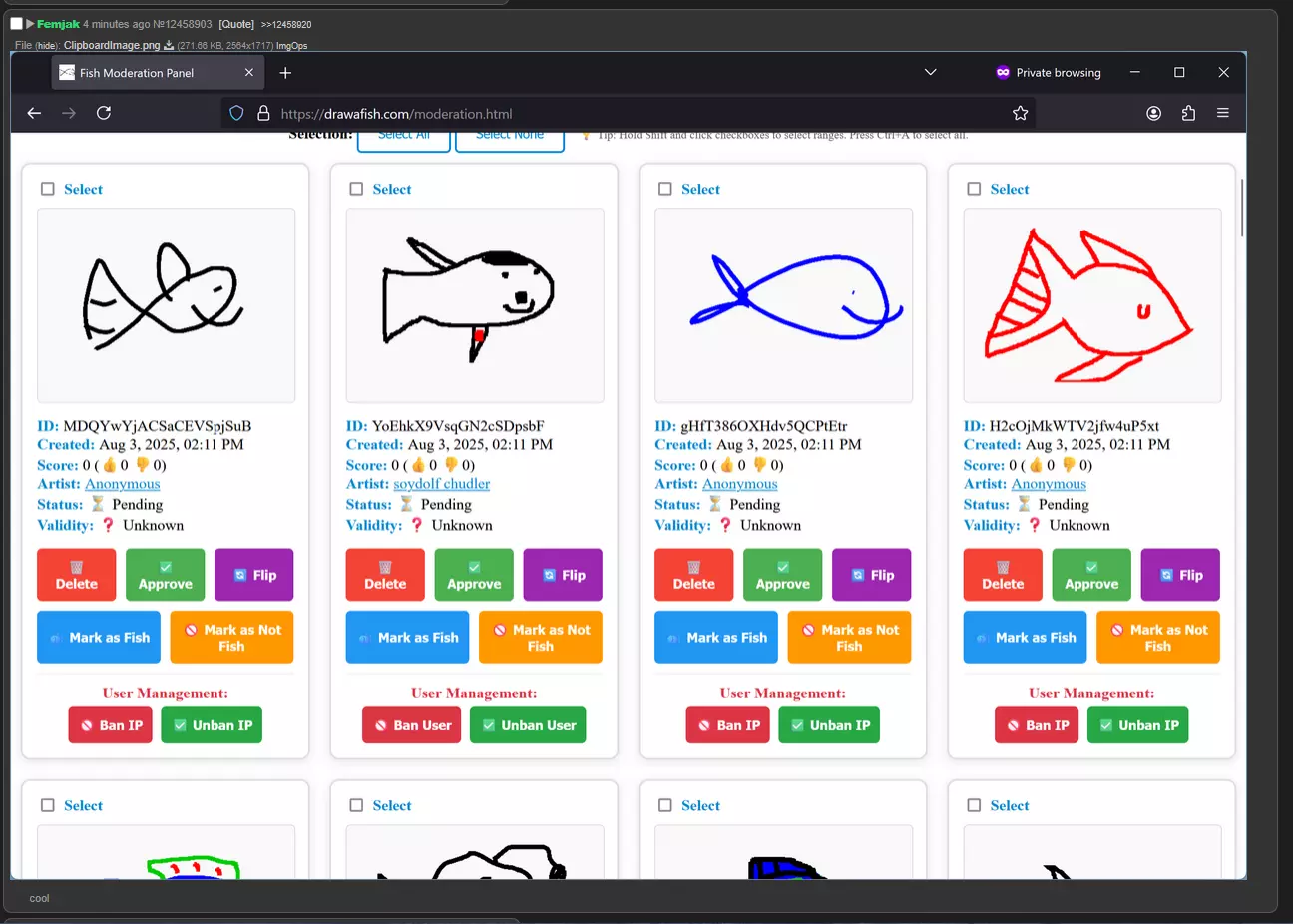Click Select All button
Screen dimensions: 1293x924
(x=404, y=141)
